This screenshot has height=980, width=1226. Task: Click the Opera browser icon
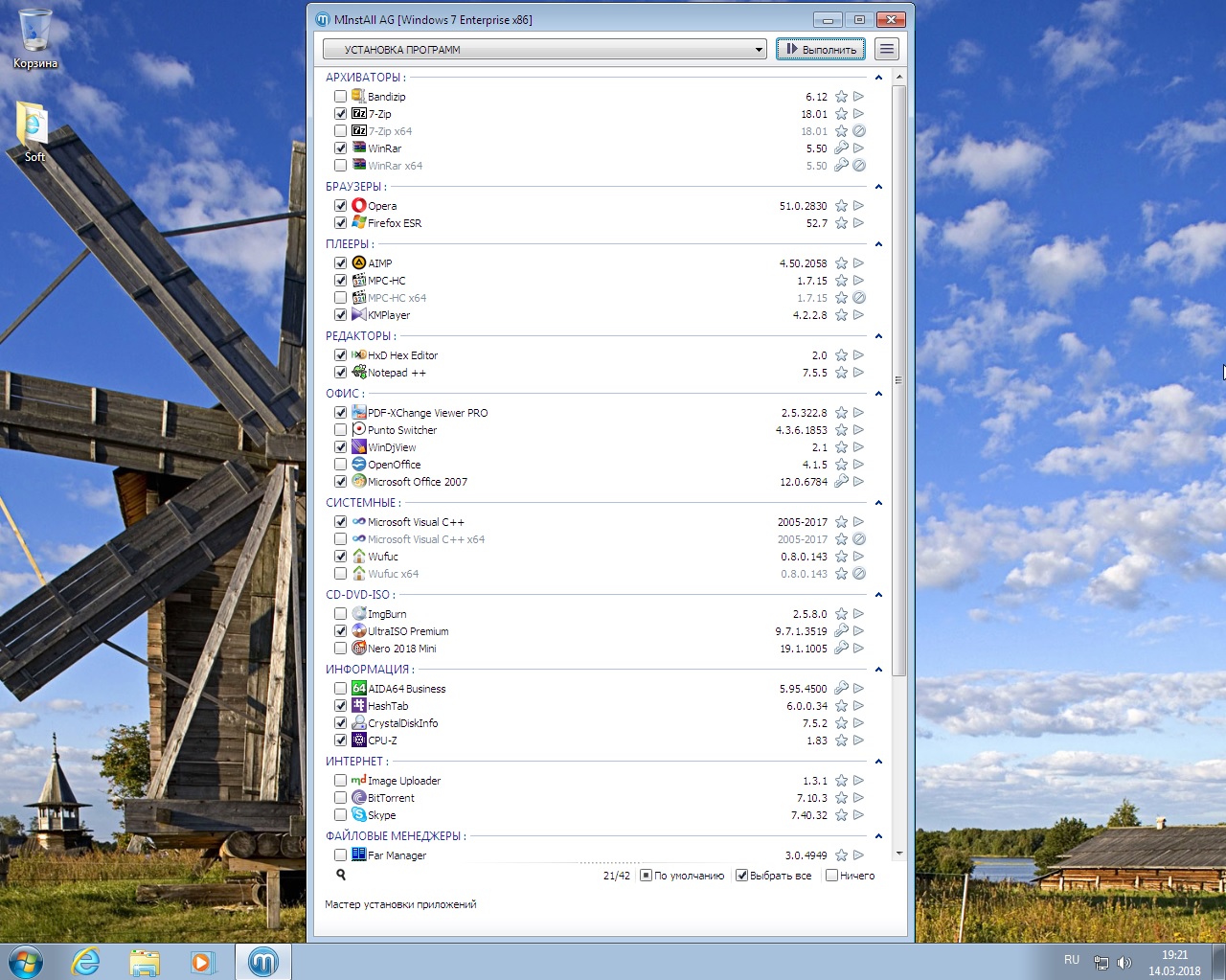(359, 205)
